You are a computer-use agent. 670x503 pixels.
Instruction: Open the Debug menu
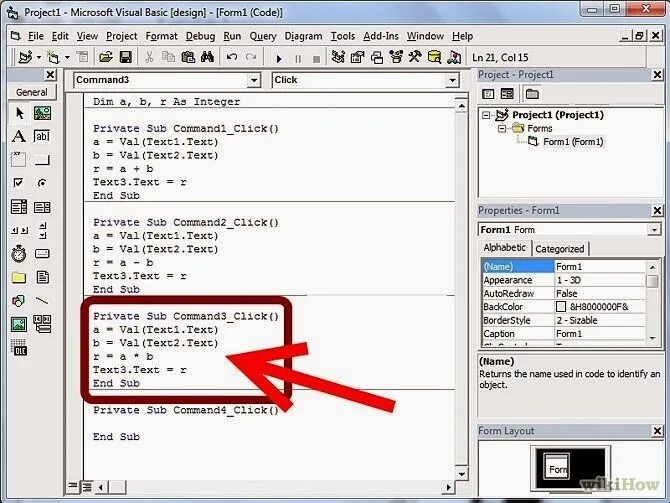(x=200, y=36)
